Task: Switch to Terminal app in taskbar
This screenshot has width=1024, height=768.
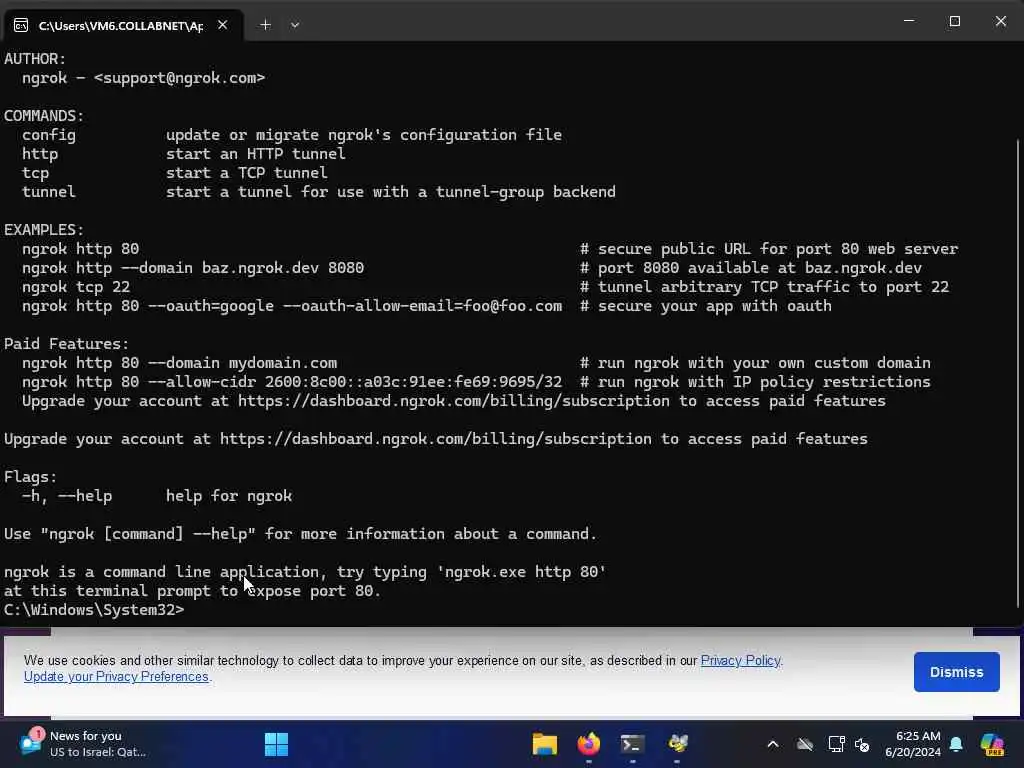Action: (632, 744)
